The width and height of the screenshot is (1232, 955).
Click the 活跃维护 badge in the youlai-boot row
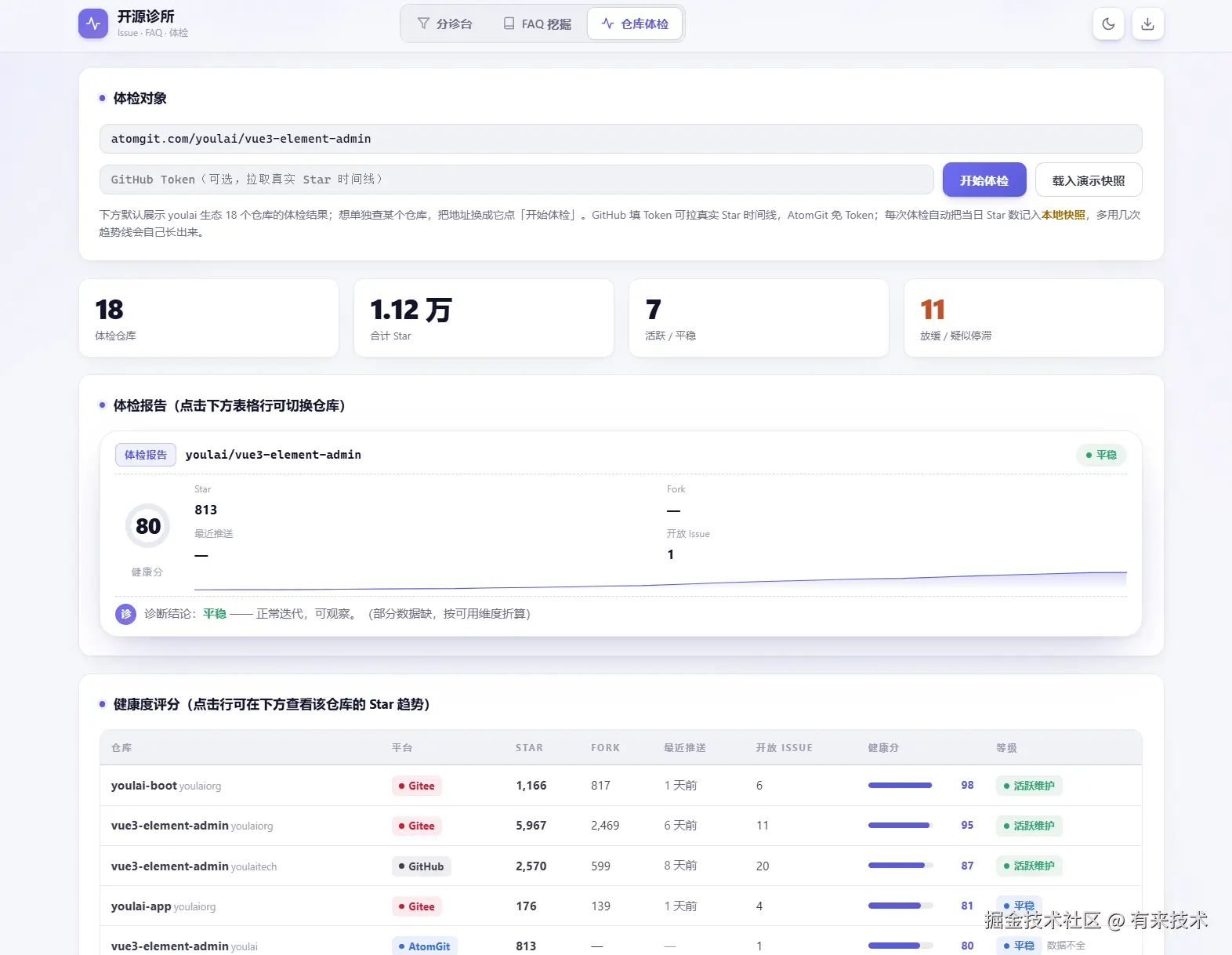[1029, 786]
